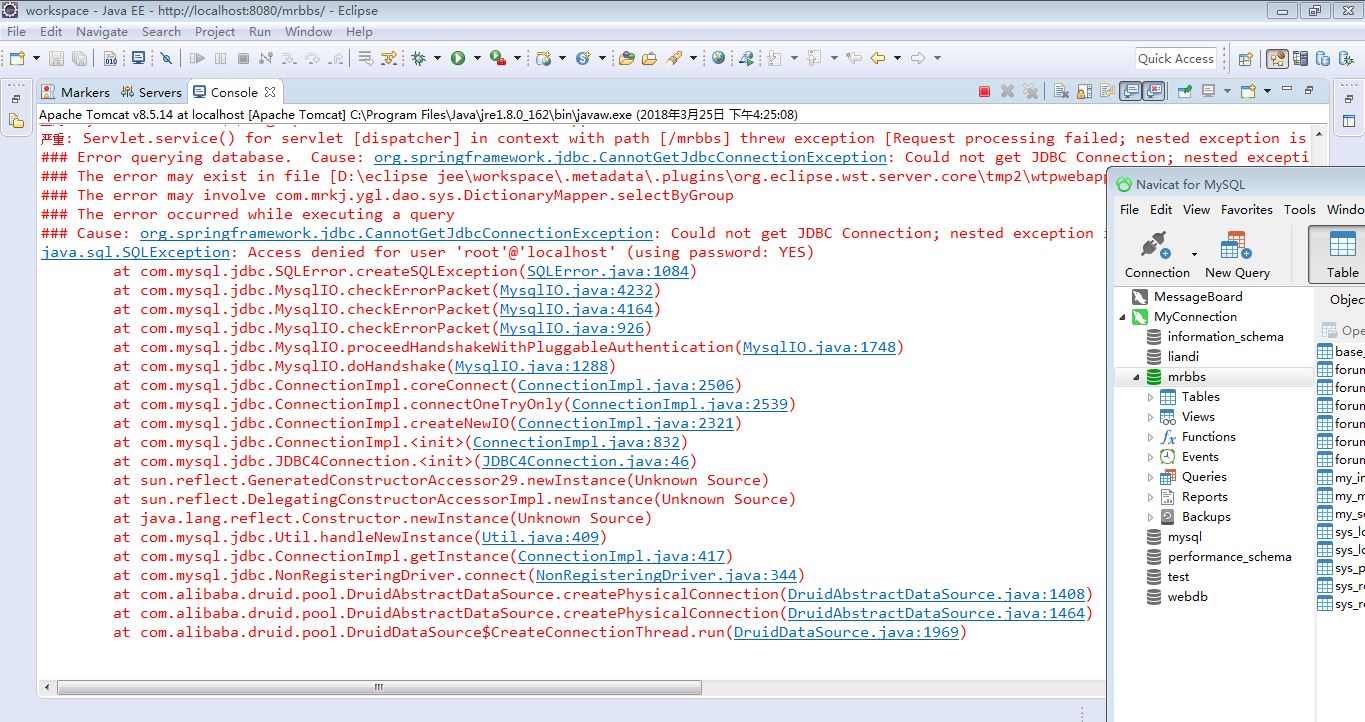The height and width of the screenshot is (722, 1365).
Task: Terminate the running Tomcat process in Console
Action: coord(984,92)
